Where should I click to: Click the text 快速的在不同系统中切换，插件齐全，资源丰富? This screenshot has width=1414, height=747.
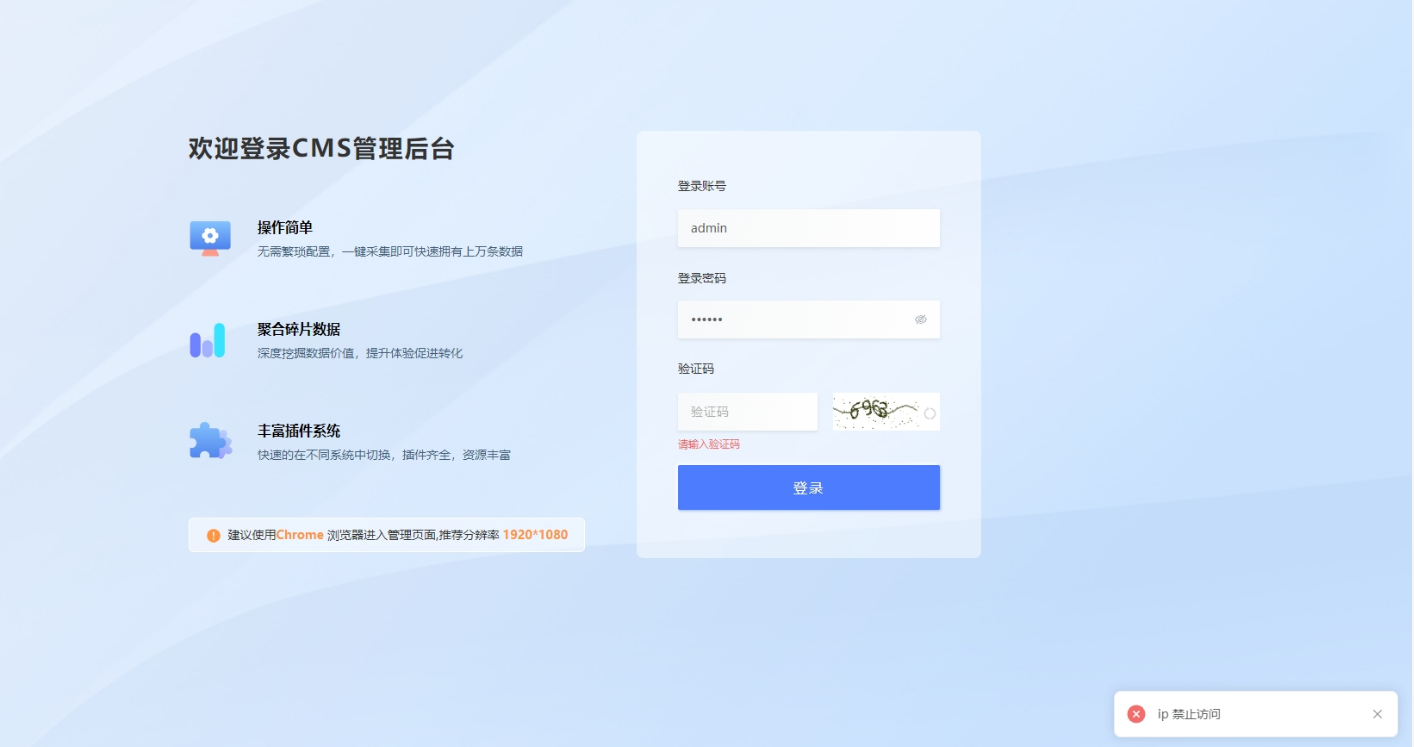pyautogui.click(x=384, y=455)
